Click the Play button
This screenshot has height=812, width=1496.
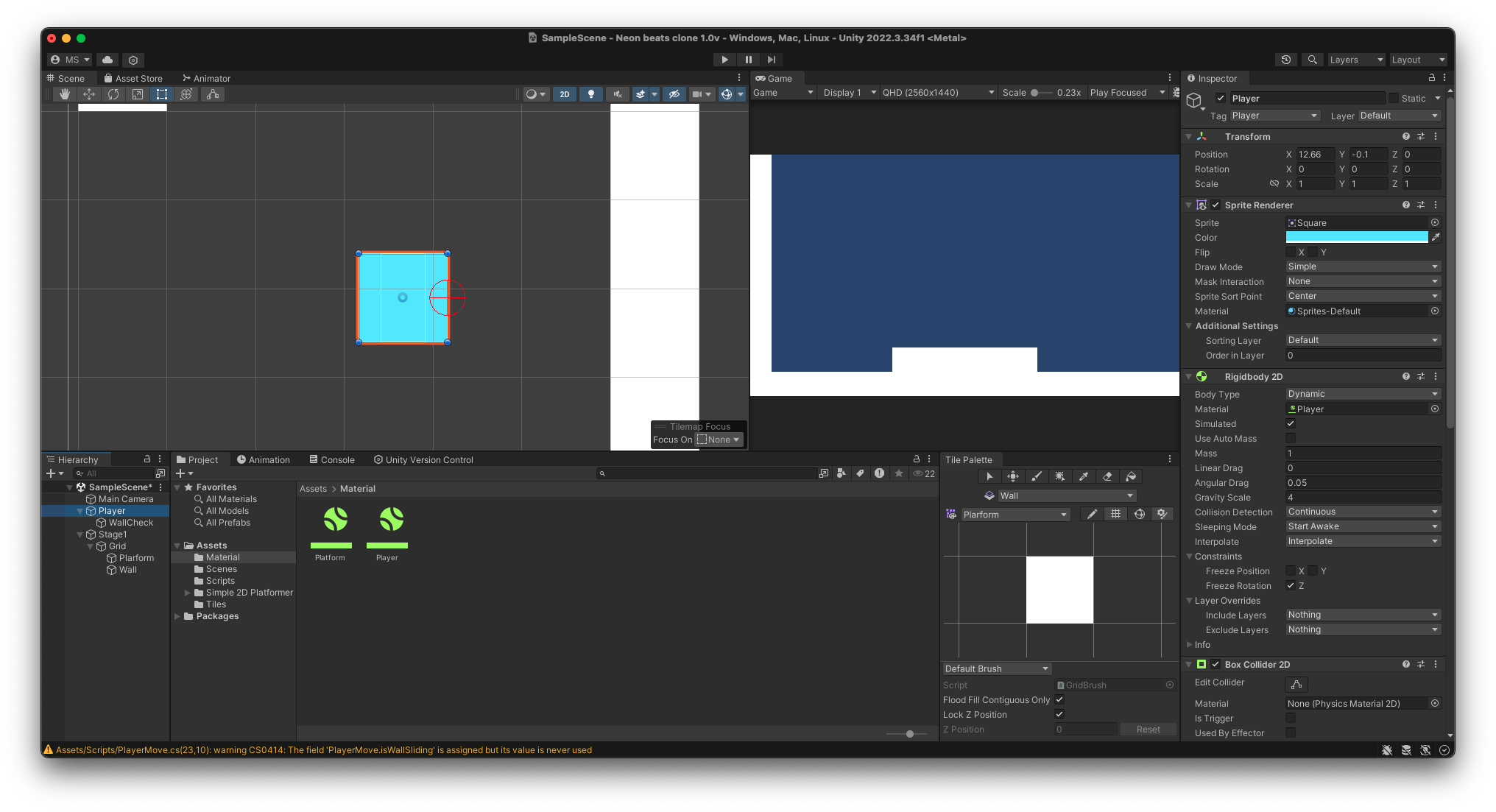point(724,60)
